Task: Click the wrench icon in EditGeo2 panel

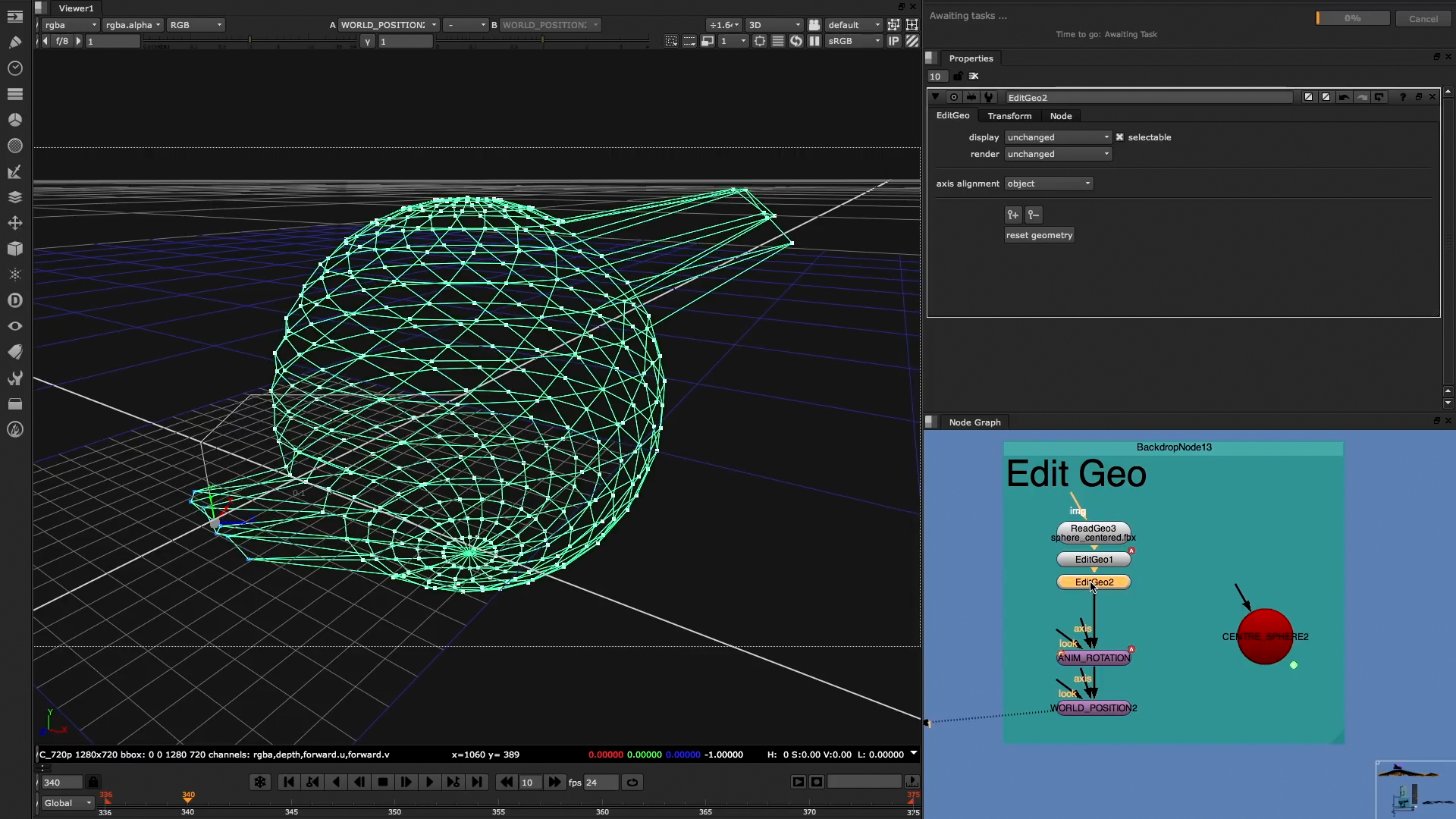Action: [x=989, y=97]
